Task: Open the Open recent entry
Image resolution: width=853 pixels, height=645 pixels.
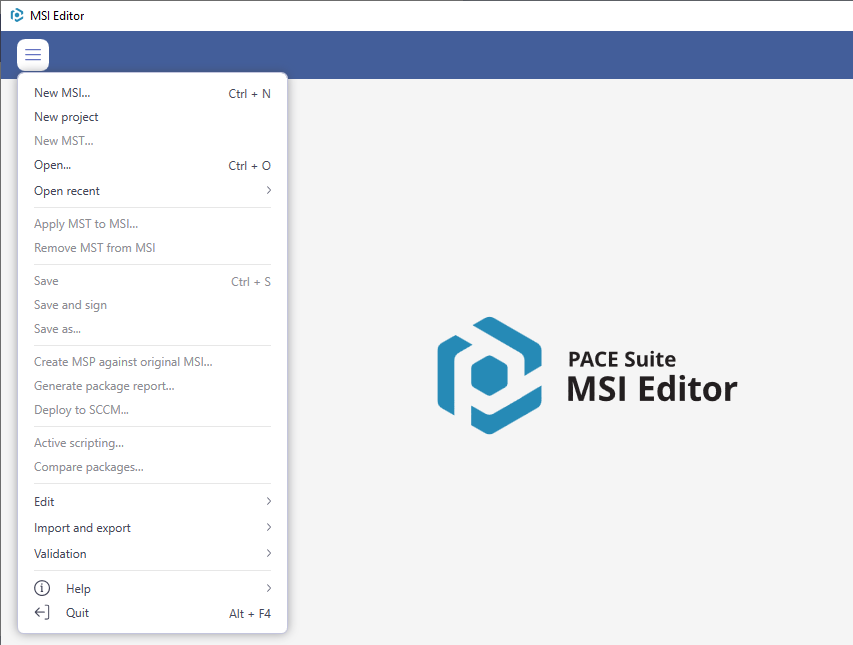Action: [152, 191]
